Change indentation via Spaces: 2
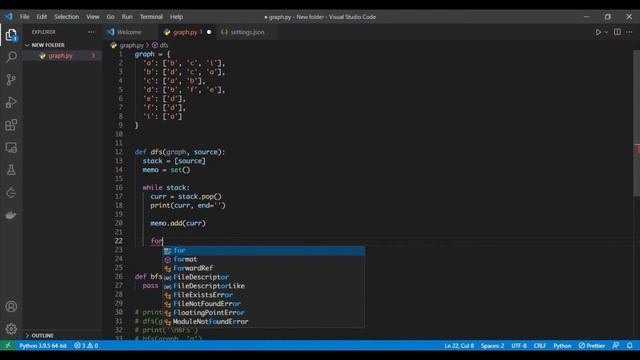 [x=492, y=346]
